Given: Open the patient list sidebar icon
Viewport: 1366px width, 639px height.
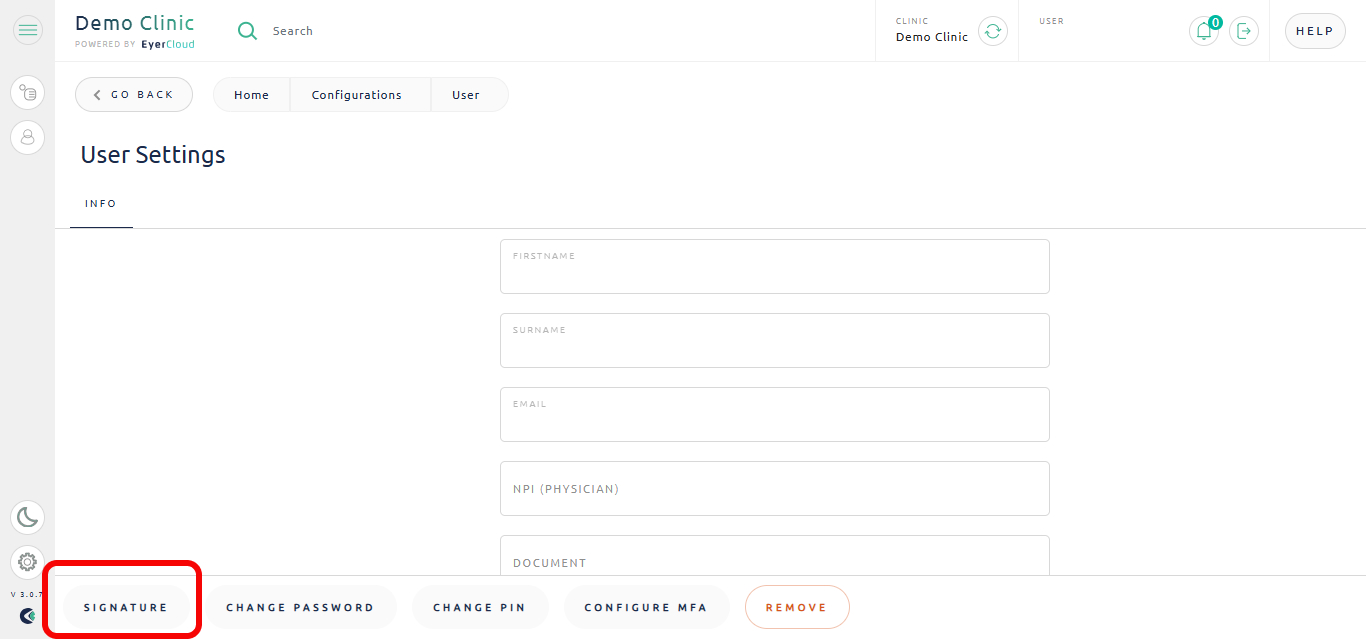Looking at the screenshot, I should (28, 93).
